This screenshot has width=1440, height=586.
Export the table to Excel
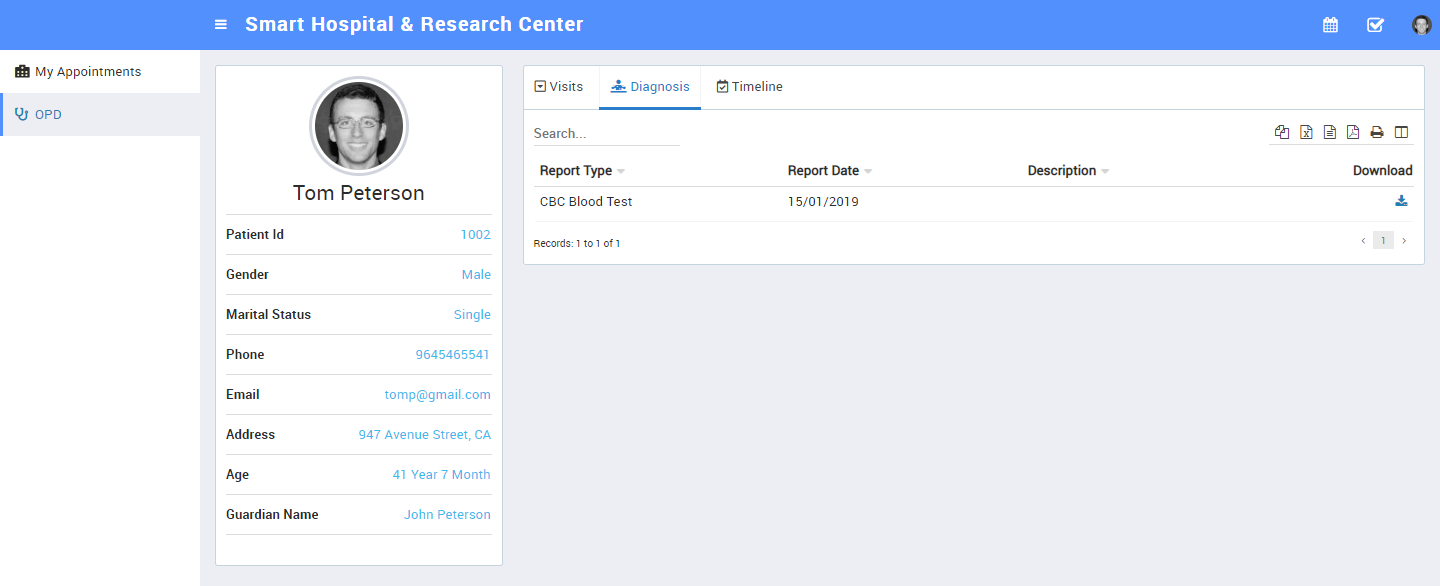(1306, 132)
